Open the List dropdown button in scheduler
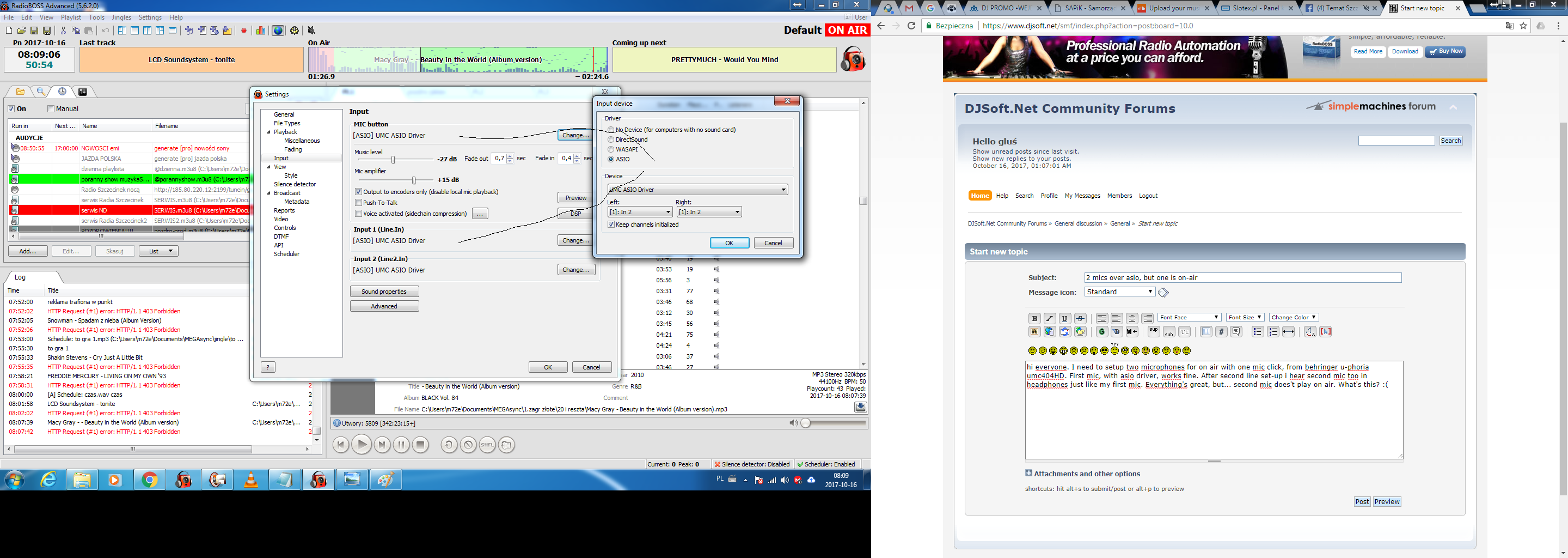 click(x=159, y=251)
